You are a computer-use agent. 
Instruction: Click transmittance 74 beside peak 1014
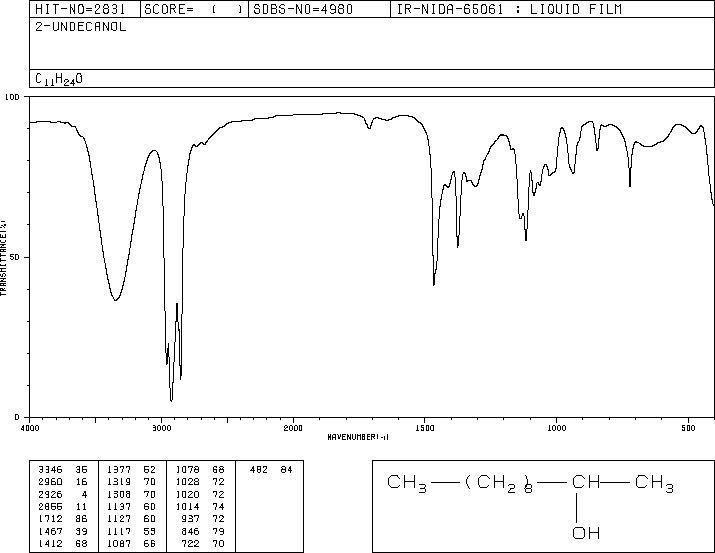[x=218, y=506]
